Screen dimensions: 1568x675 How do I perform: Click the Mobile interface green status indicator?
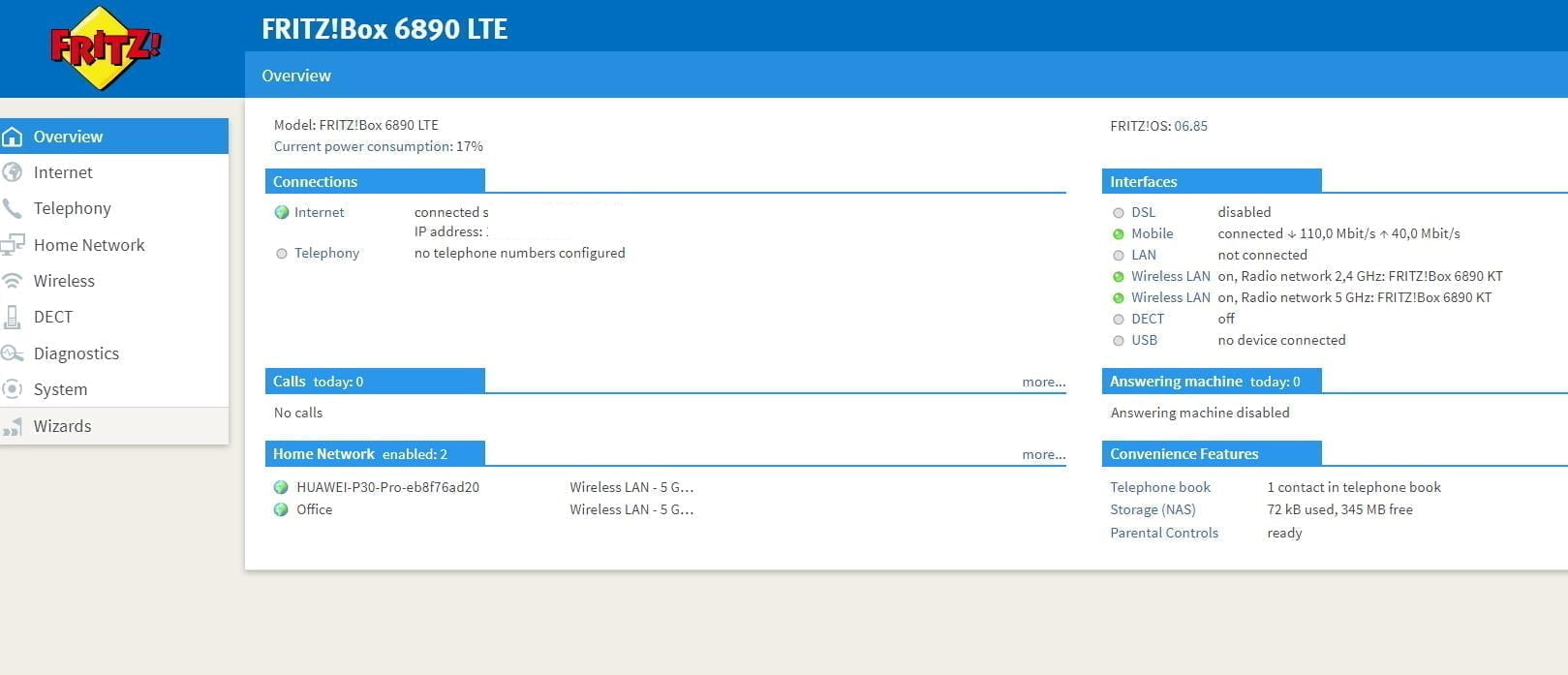1118,233
